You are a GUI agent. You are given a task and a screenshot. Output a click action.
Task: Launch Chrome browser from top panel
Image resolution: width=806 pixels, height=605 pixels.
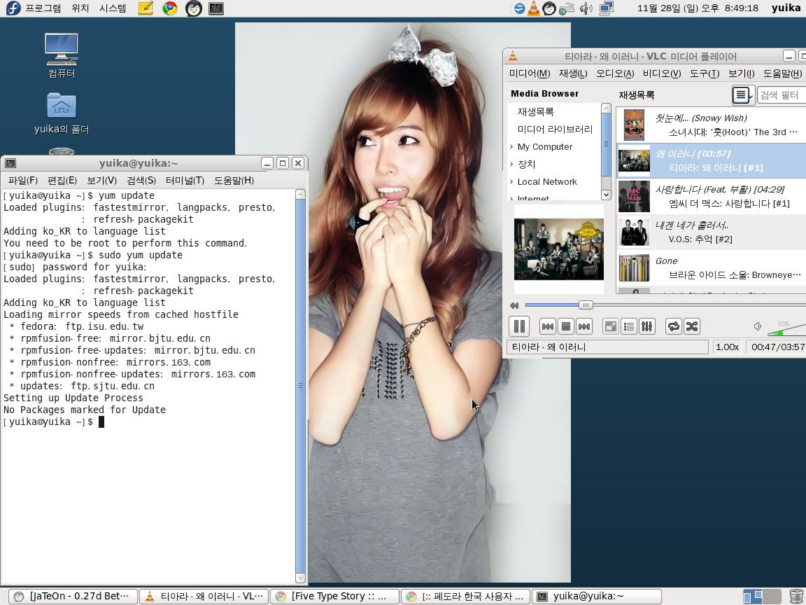pyautogui.click(x=170, y=8)
